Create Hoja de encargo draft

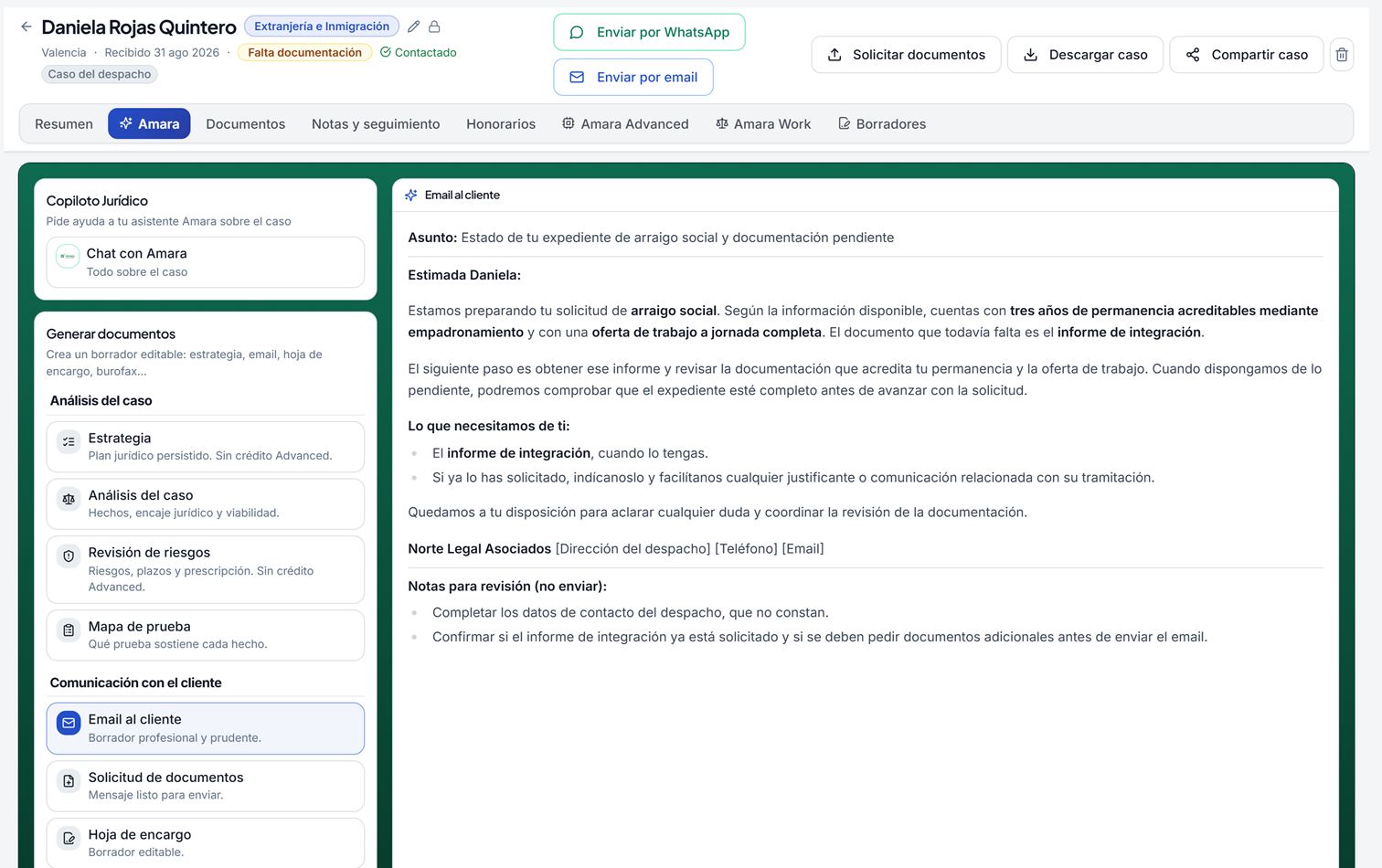[x=206, y=842]
